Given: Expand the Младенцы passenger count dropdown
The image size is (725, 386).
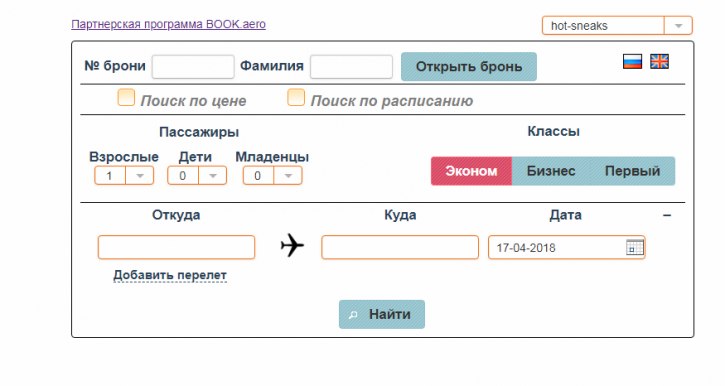Looking at the screenshot, I should click(x=288, y=176).
